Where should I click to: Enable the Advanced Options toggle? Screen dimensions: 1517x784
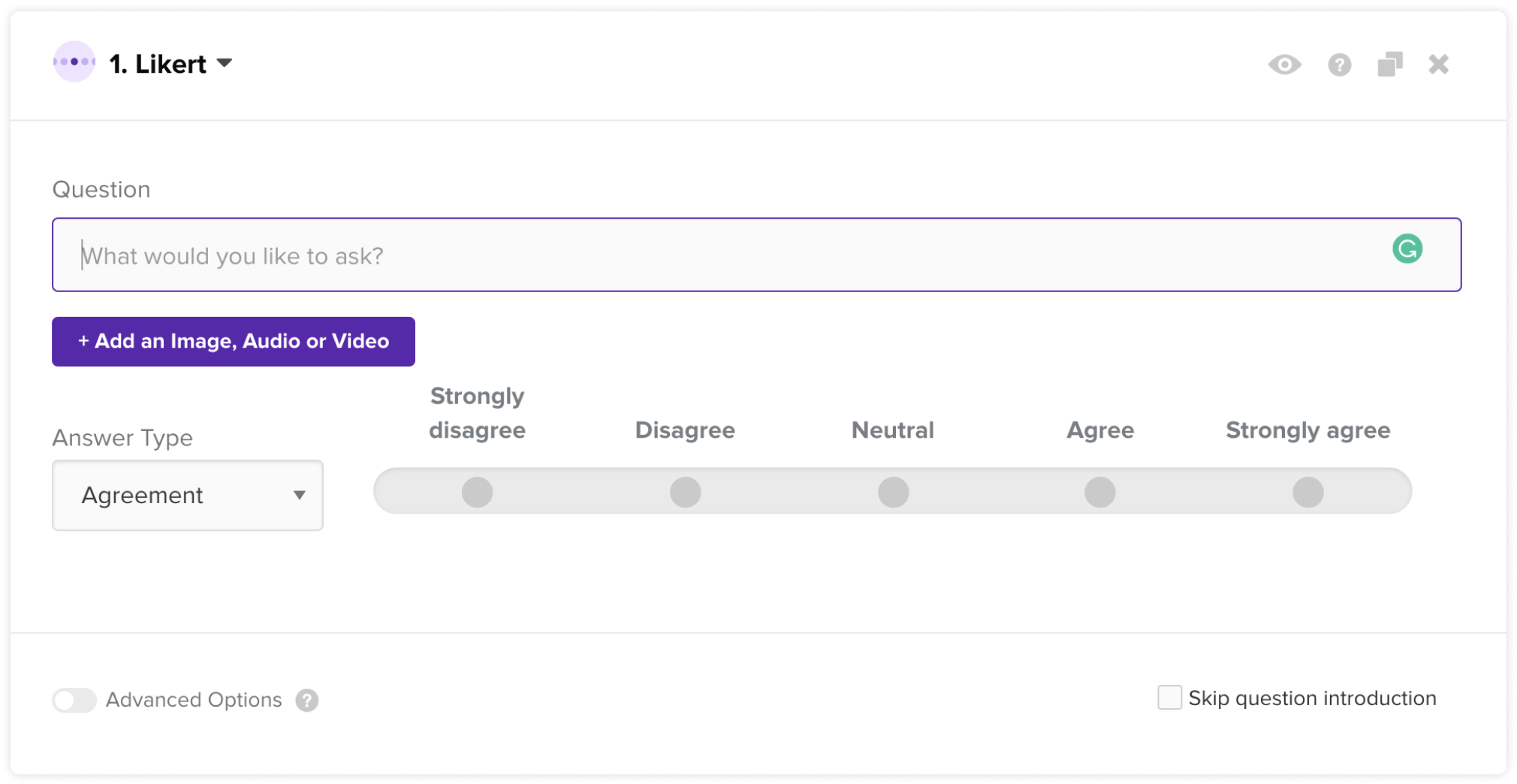pyautogui.click(x=74, y=700)
